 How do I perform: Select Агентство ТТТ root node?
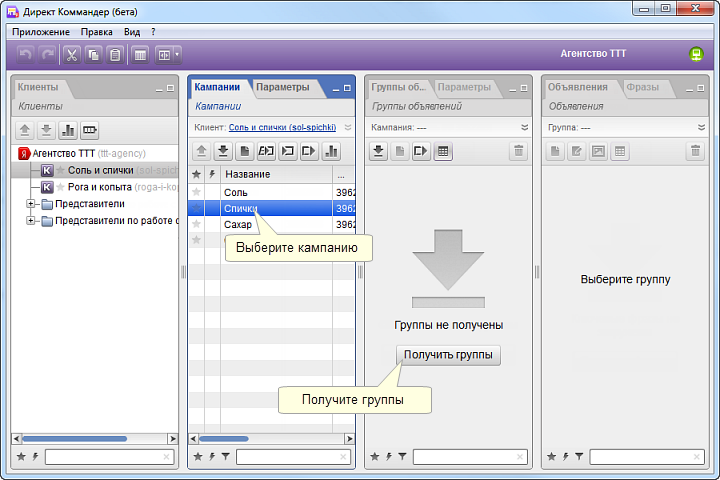pyautogui.click(x=63, y=153)
